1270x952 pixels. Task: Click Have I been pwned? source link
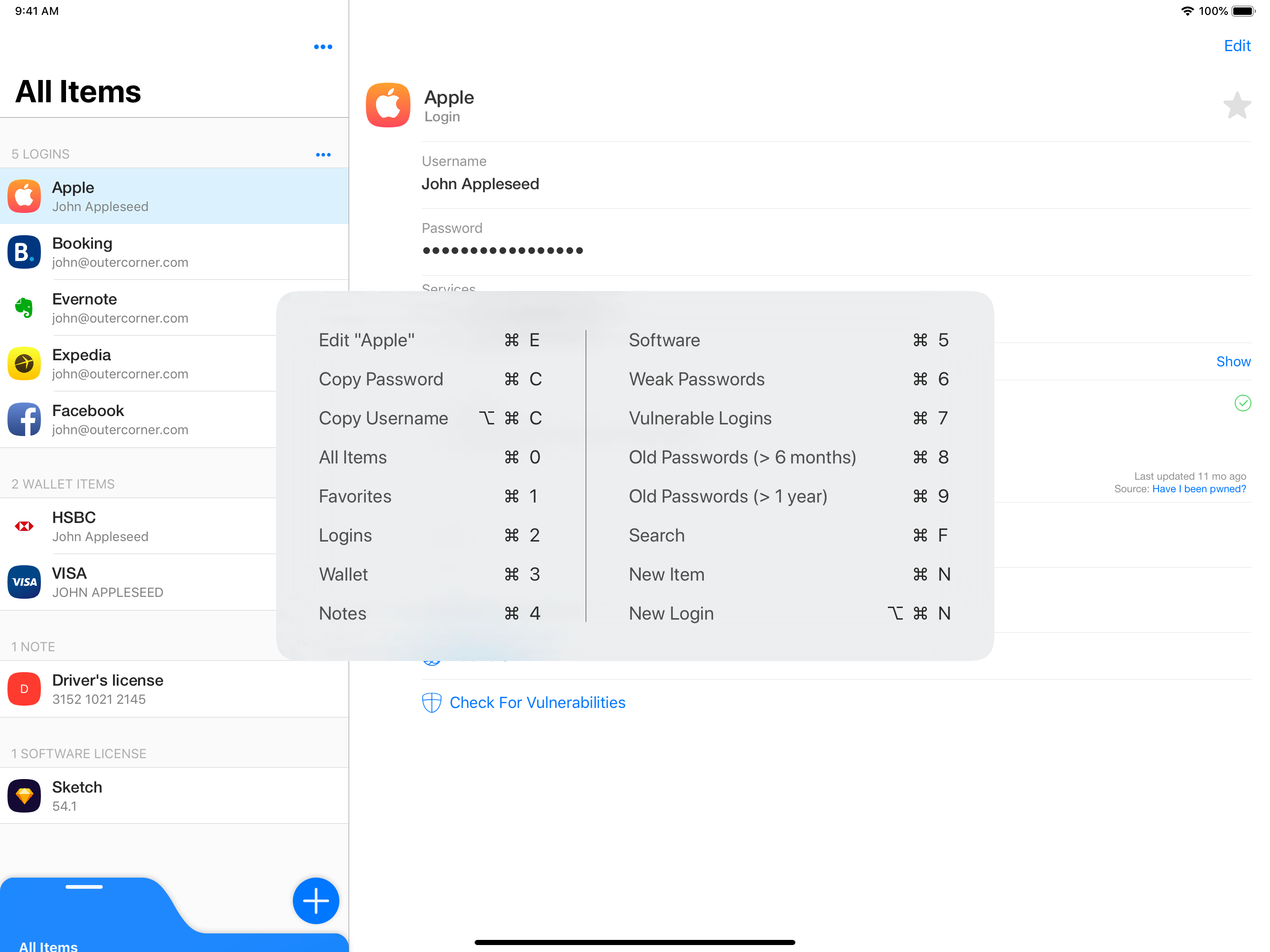(x=1199, y=490)
